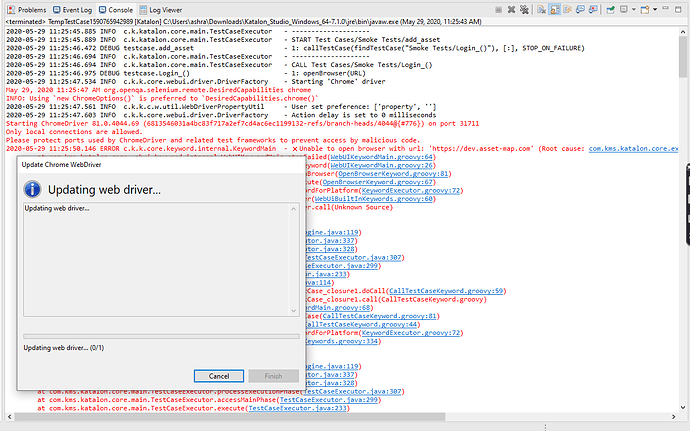Screen dimensions: 690x431
Task: Open OpenBrowserKeyword.groovy:81 link
Action: (x=393, y=173)
